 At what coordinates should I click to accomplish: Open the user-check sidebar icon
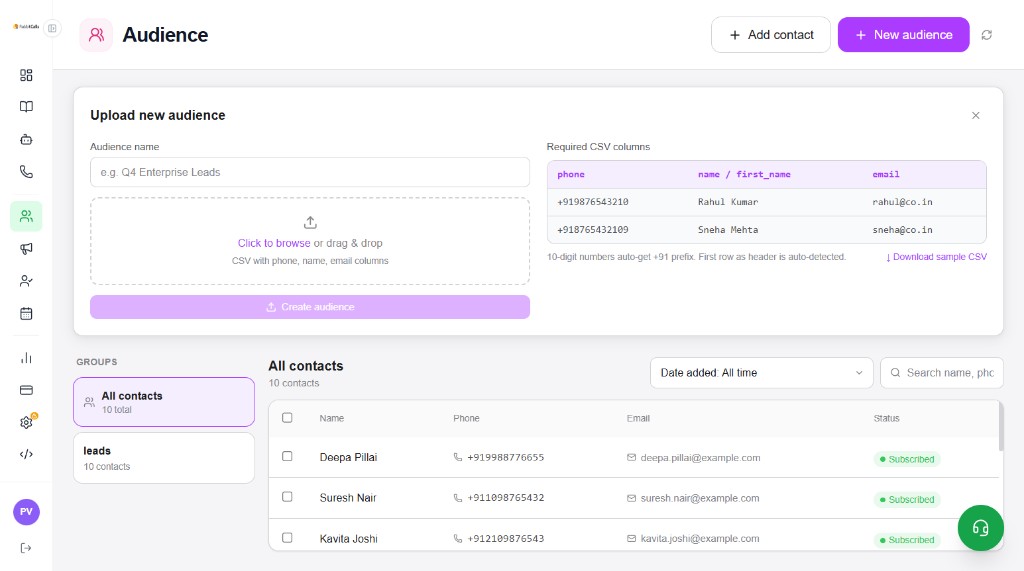point(26,281)
